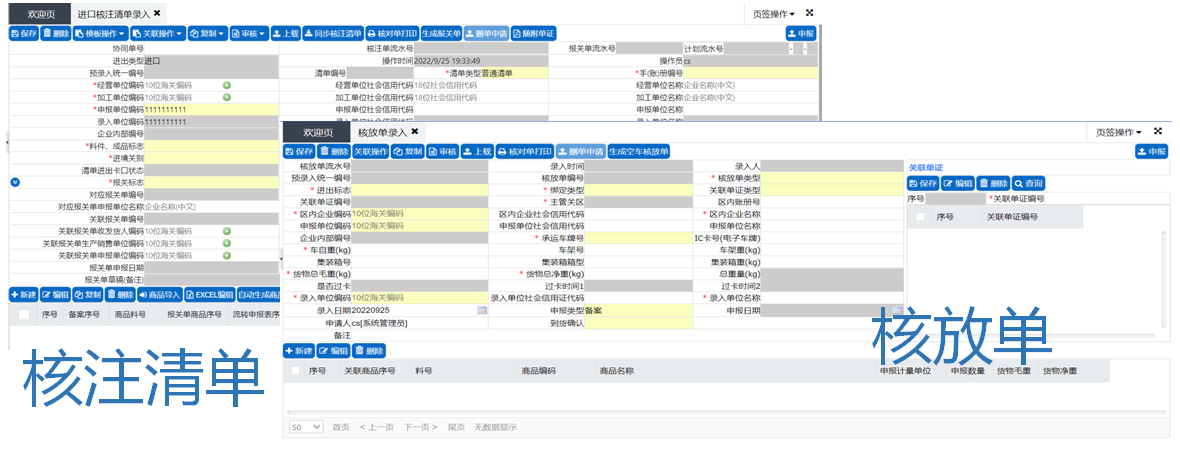Click fullscreen icon beside 页签操作 in 核放单 window
Screen dimensions: 1180x450
click(x=1158, y=131)
